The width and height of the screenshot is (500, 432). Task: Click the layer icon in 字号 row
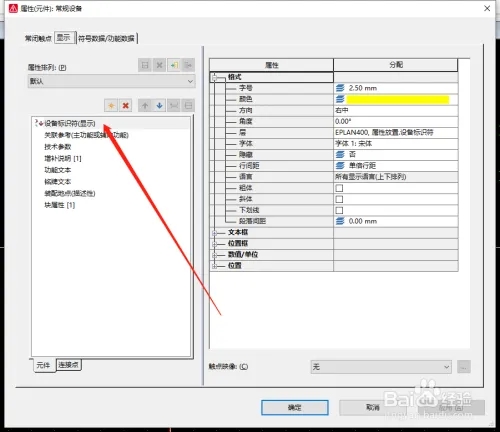(x=340, y=88)
